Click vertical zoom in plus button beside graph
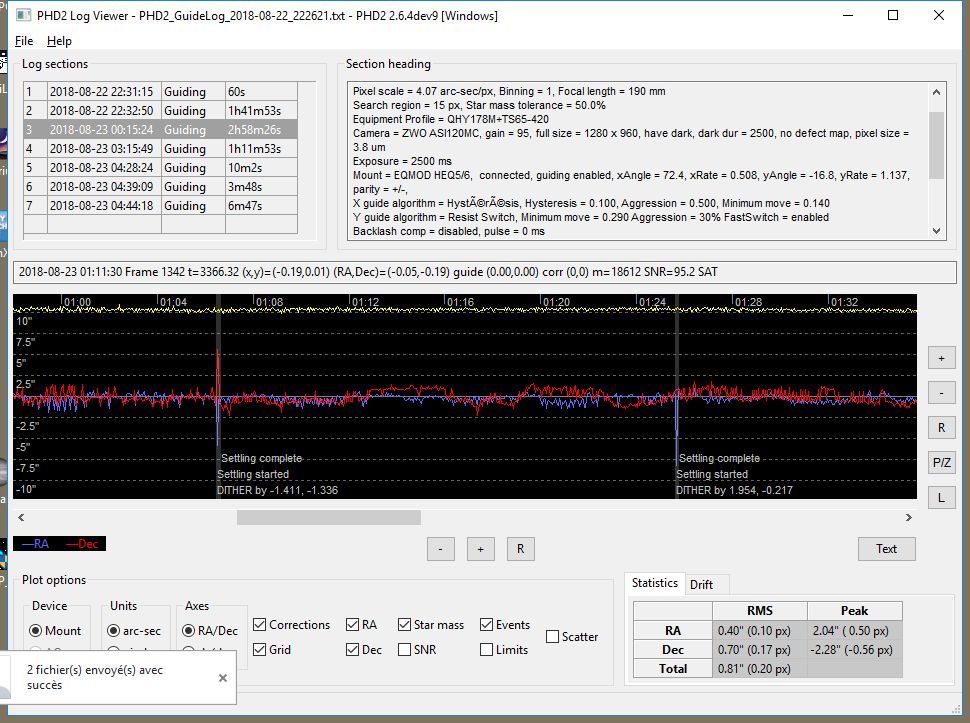This screenshot has width=970, height=723. click(x=942, y=358)
